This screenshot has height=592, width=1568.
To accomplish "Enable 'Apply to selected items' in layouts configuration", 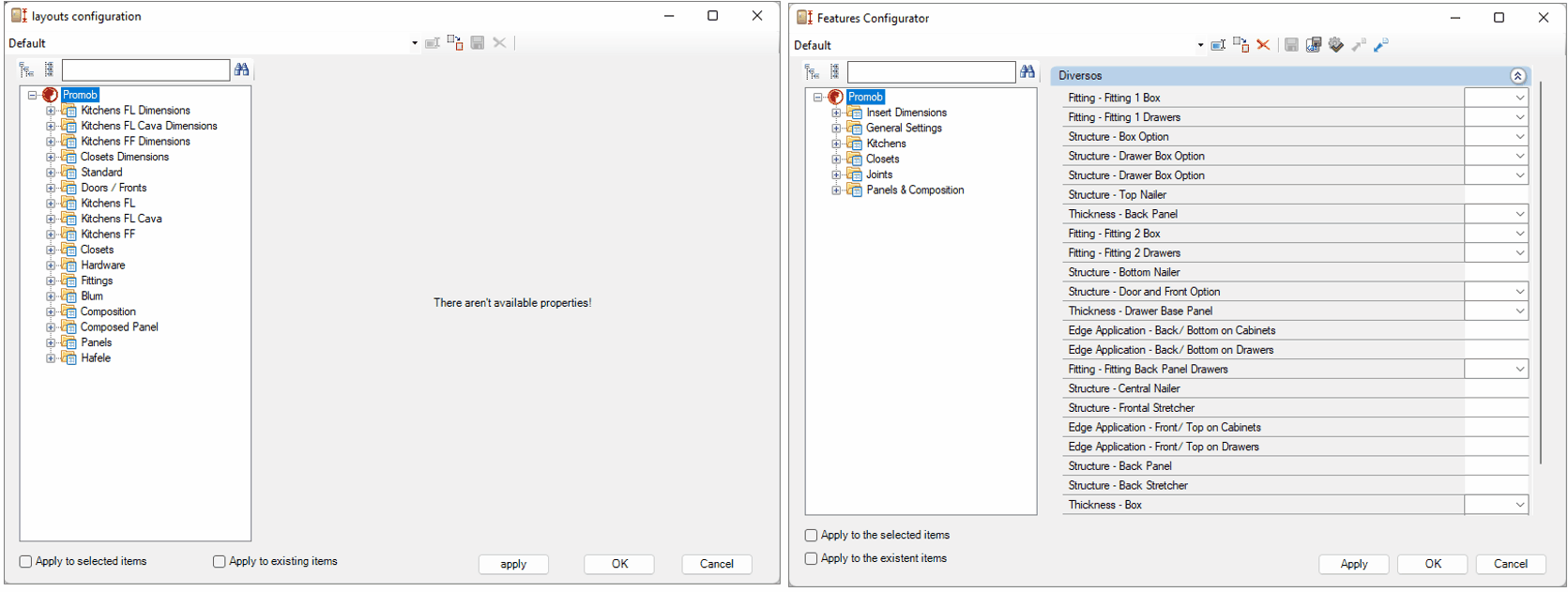I will pyautogui.click(x=26, y=562).
